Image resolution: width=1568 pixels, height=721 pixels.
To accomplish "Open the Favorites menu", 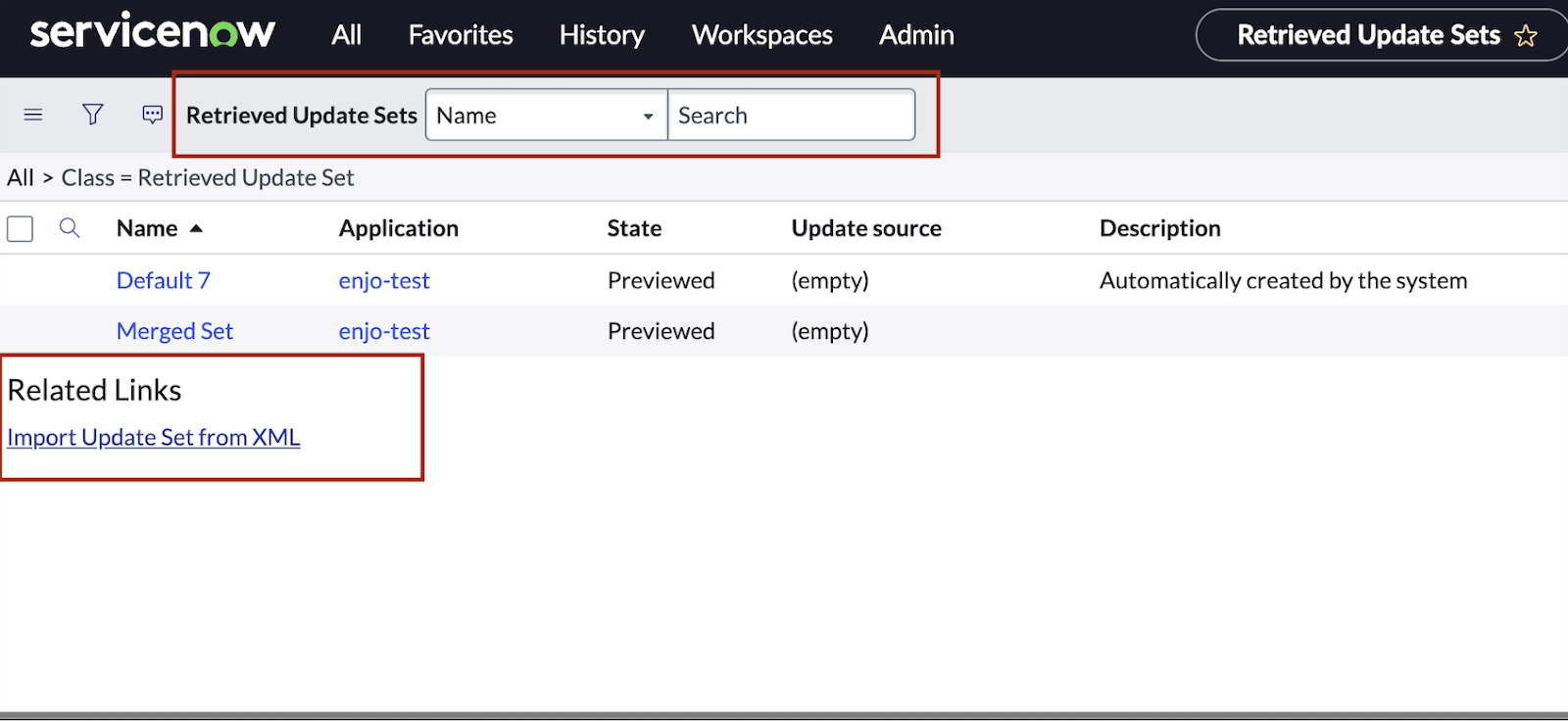I will [x=461, y=35].
